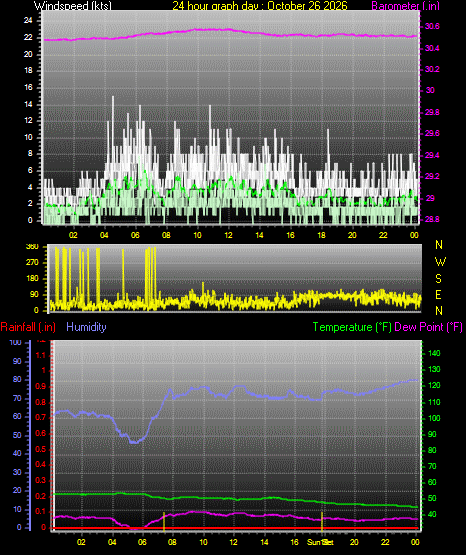
Task: Click the 0.7 rainfall axis value
Action: click(x=41, y=418)
